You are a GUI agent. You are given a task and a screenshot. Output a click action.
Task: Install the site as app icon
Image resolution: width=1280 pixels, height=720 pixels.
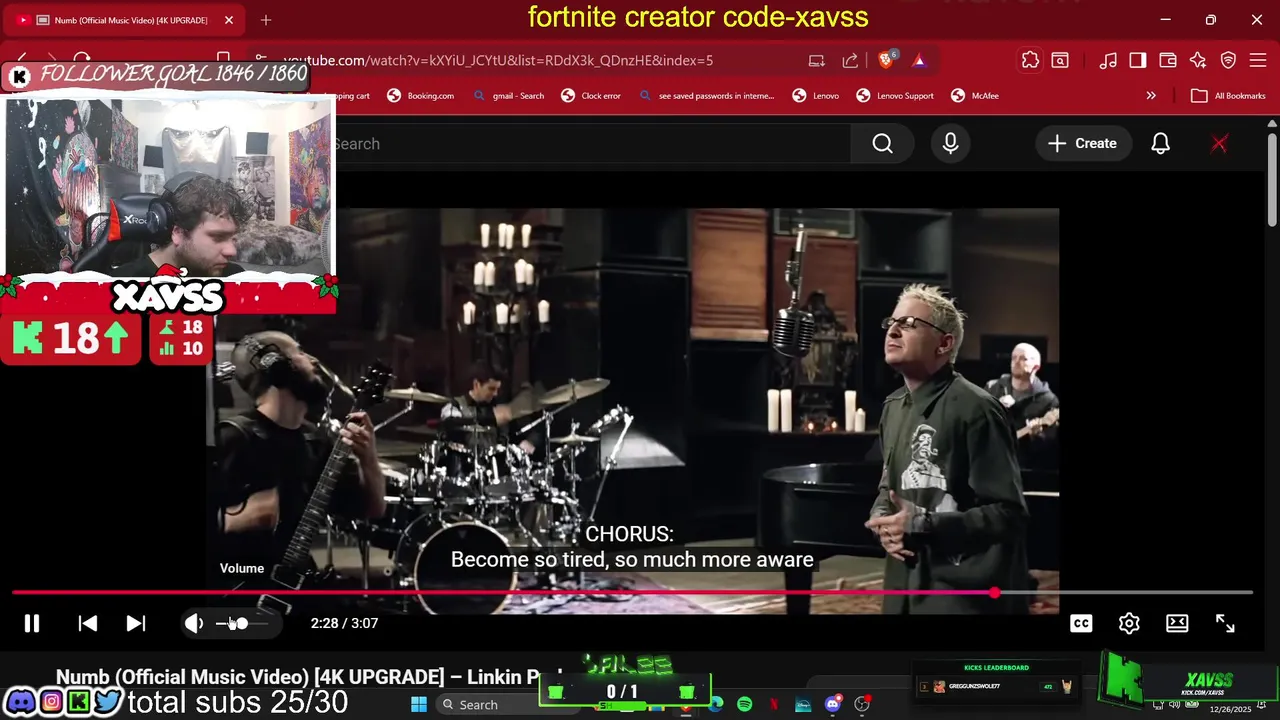[x=817, y=60]
